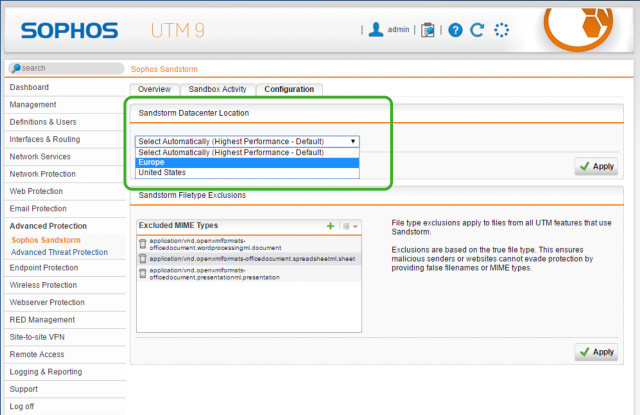The image size is (640, 415).
Task: Open the MIME types list actions menu
Action: (x=350, y=227)
